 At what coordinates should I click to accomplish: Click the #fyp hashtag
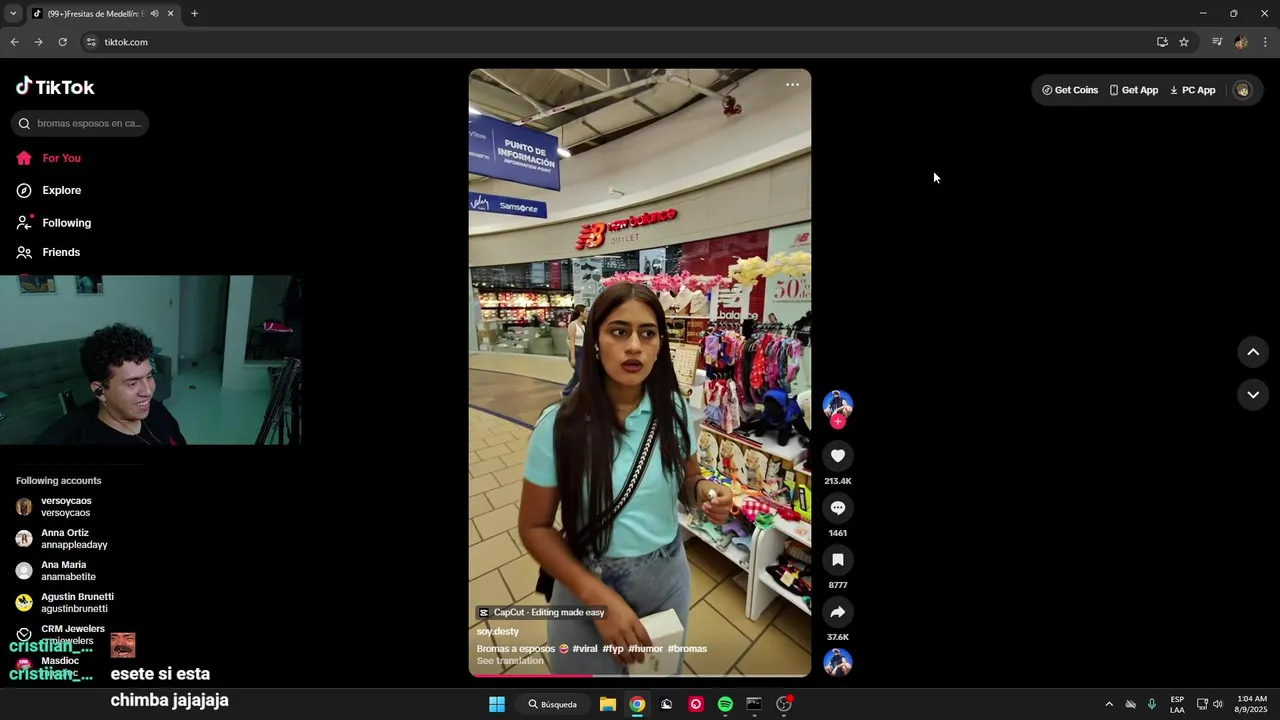(613, 649)
